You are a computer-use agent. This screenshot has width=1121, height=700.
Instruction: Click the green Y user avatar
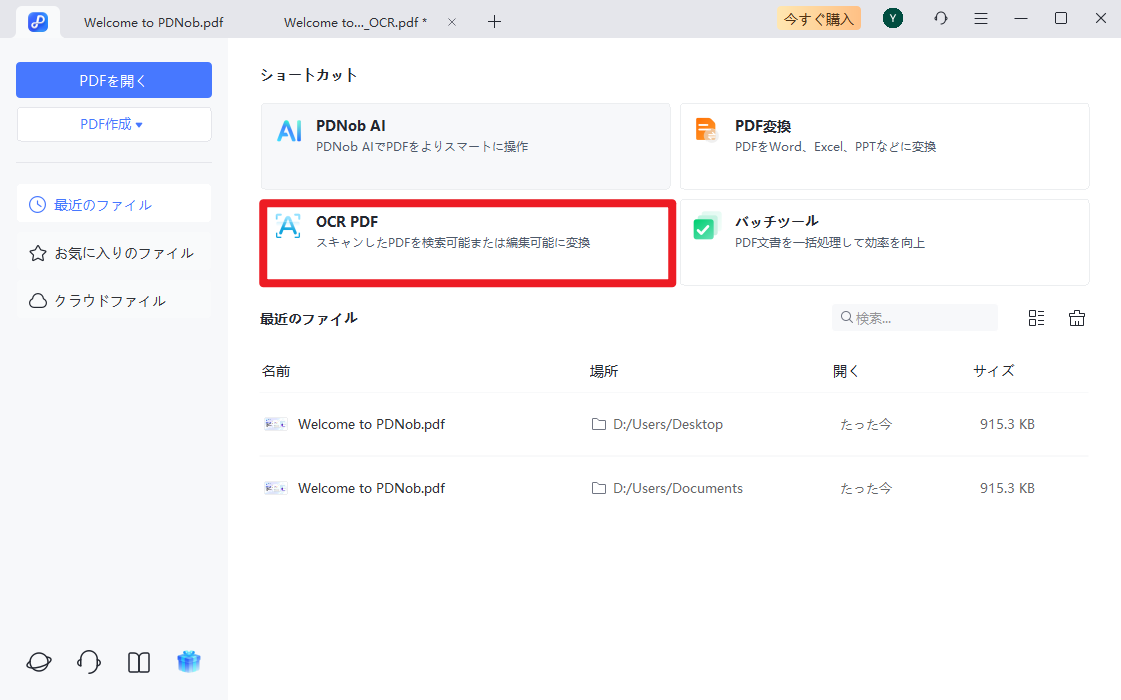tap(893, 18)
